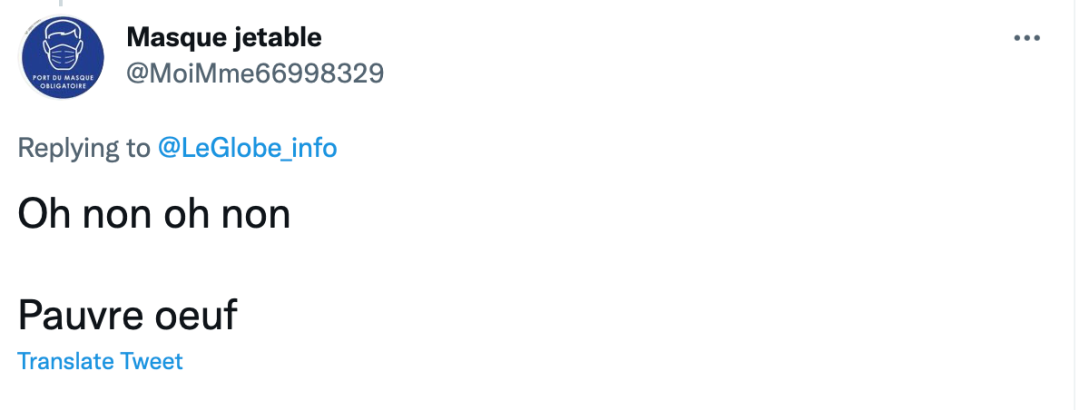Open the @LeGlobe_info mention link
1080x410 pixels.
point(247,148)
